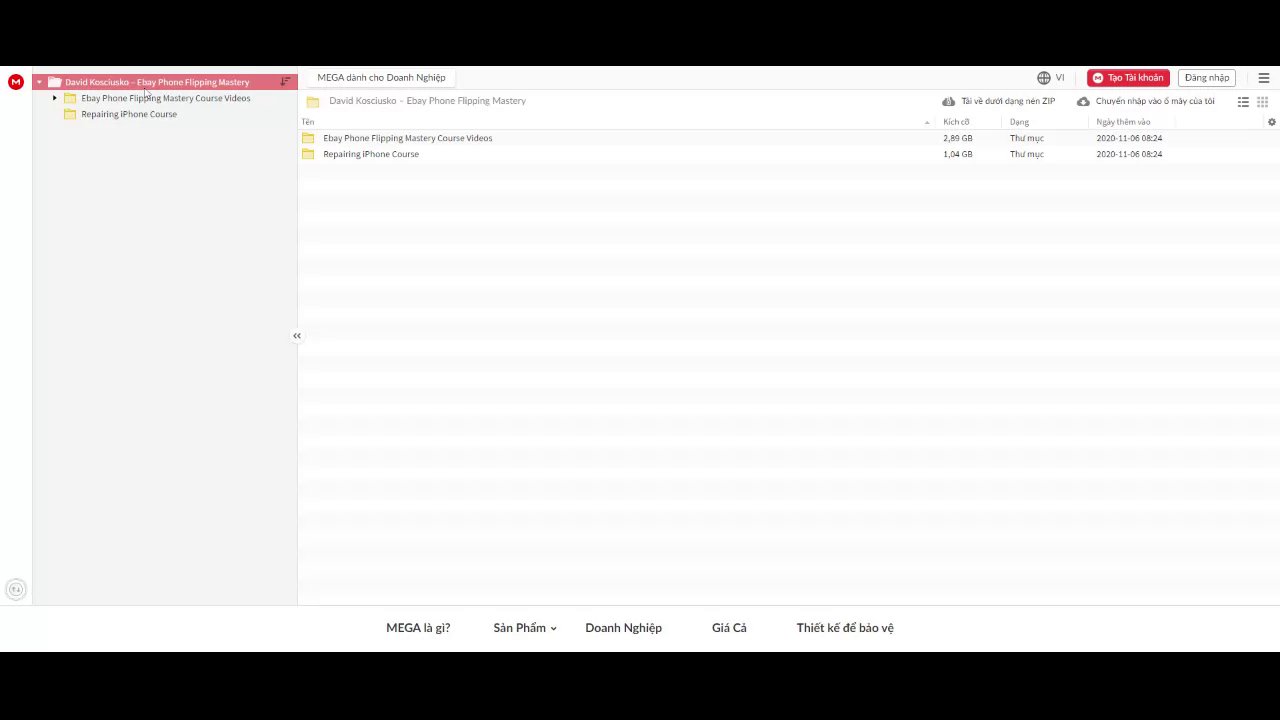The image size is (1280, 720).
Task: Click the 1,04 GB size cell
Action: pyautogui.click(x=957, y=154)
